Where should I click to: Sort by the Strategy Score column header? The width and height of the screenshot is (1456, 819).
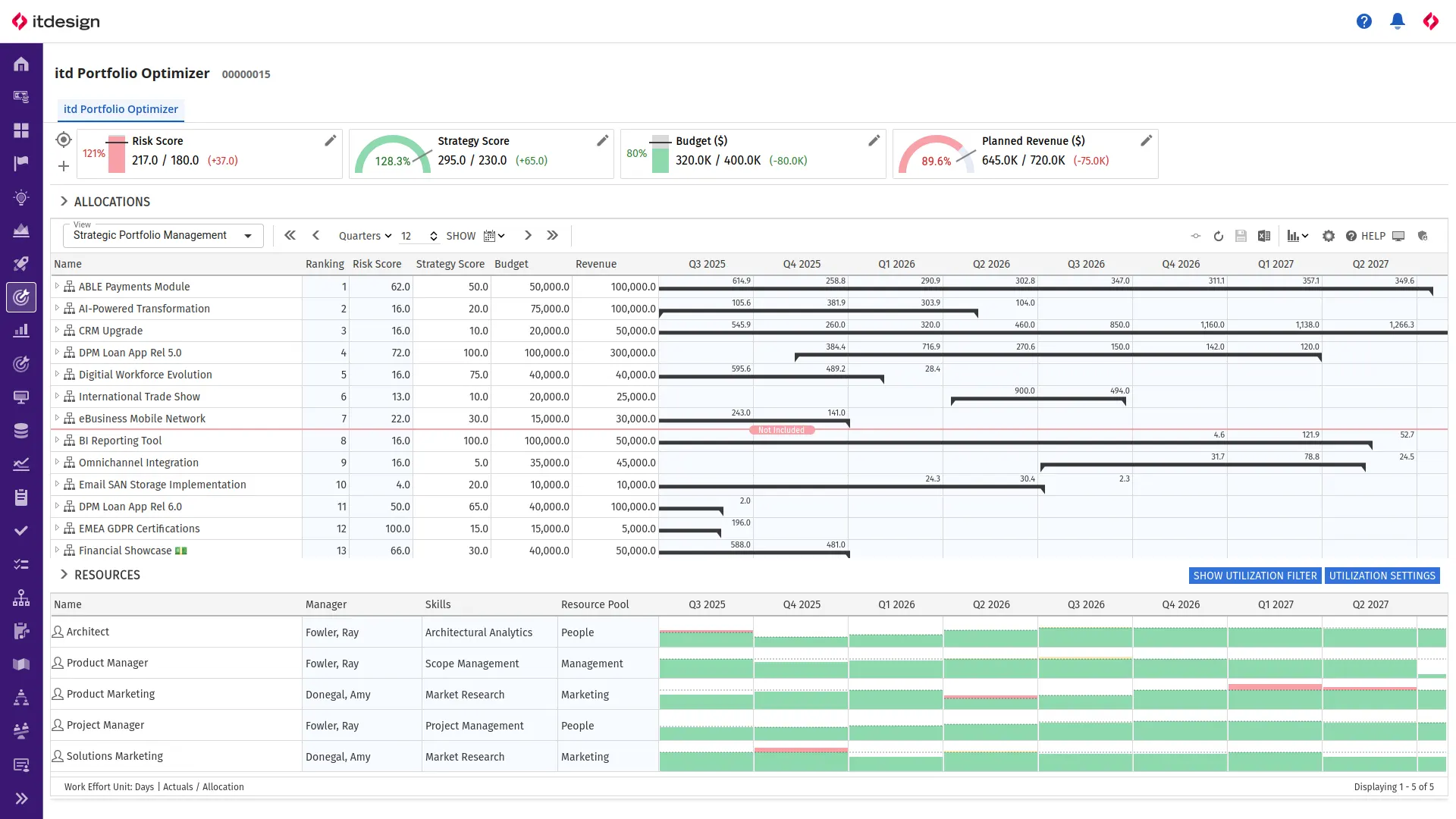(x=450, y=264)
